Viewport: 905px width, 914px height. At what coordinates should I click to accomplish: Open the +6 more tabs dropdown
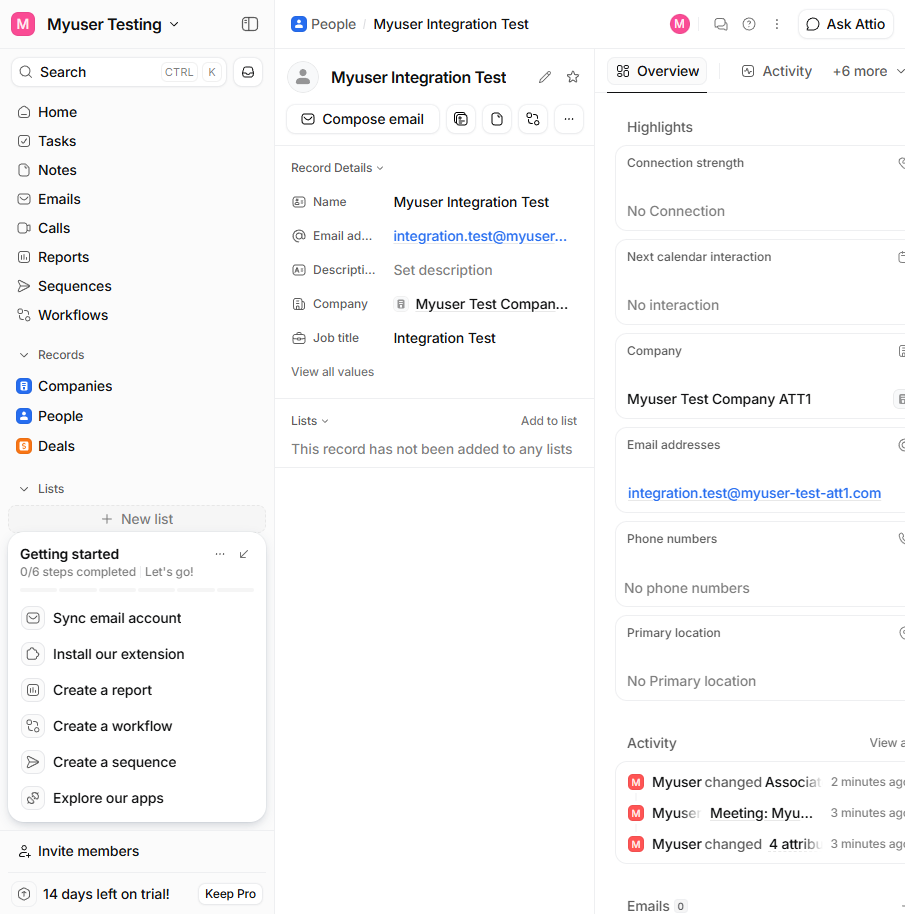pos(868,71)
